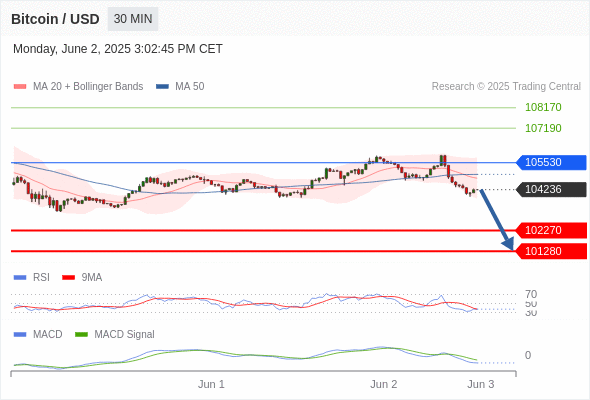Click the Jun 3 date axis label
The height and width of the screenshot is (400, 590).
tap(481, 384)
